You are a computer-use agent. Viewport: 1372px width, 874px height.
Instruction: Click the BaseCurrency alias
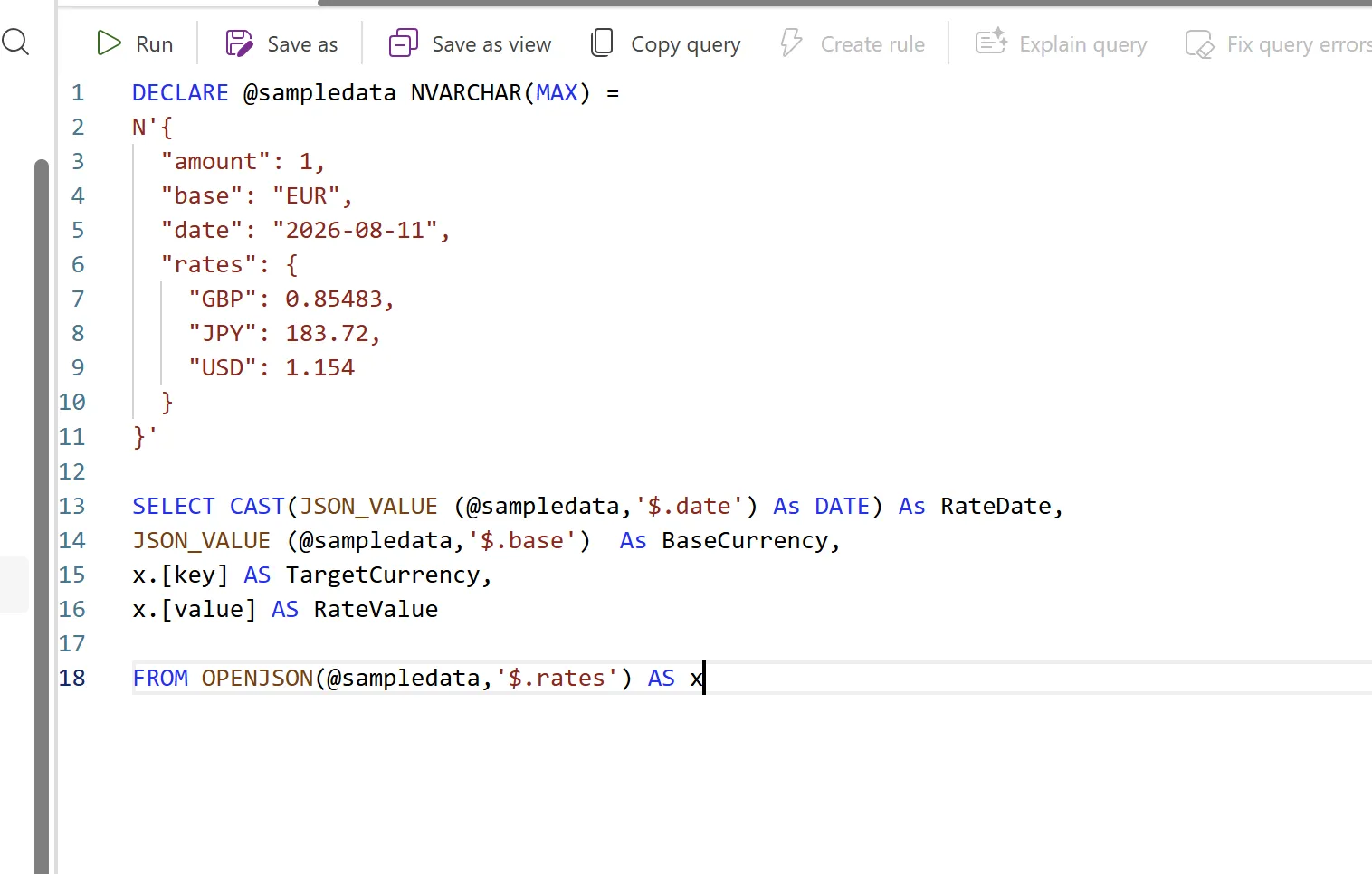click(x=745, y=541)
